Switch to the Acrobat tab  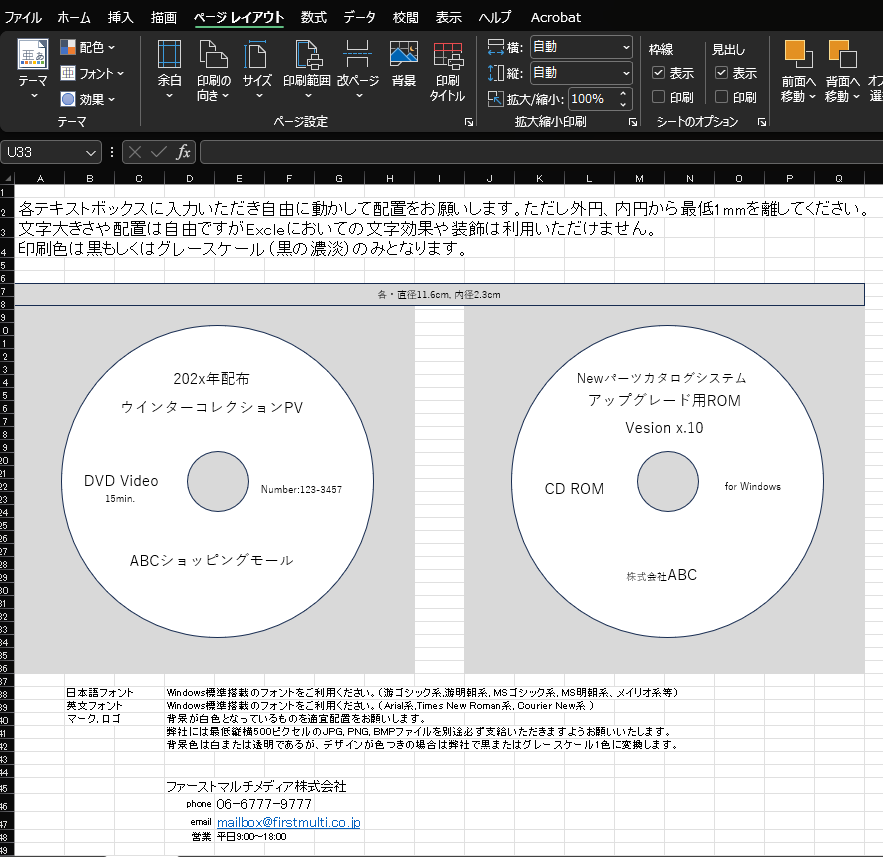click(x=555, y=17)
